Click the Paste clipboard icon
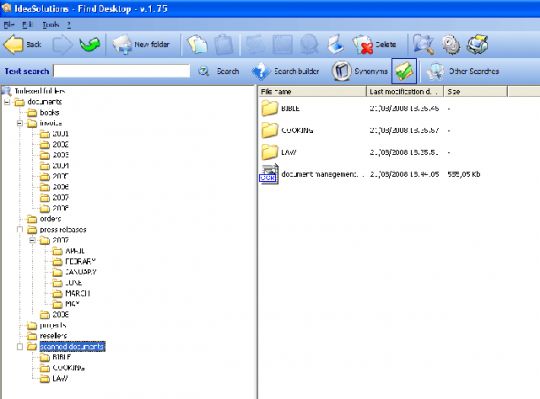 [224, 44]
